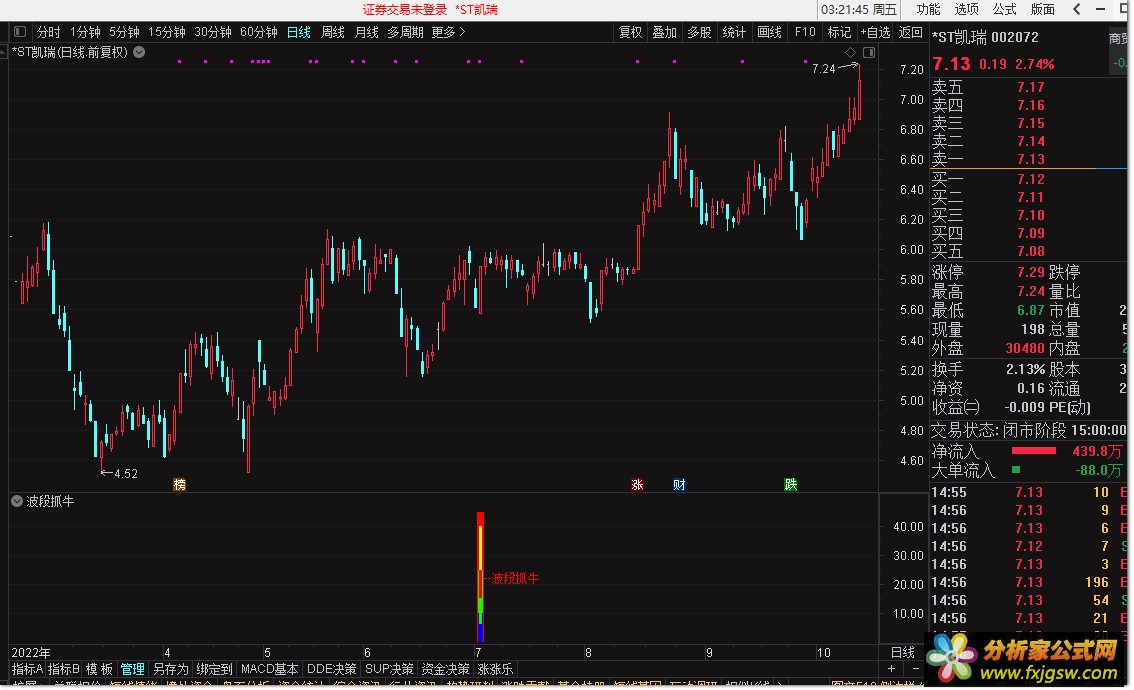Switch to the 60分钟 period
The width and height of the screenshot is (1134, 690).
tap(259, 32)
